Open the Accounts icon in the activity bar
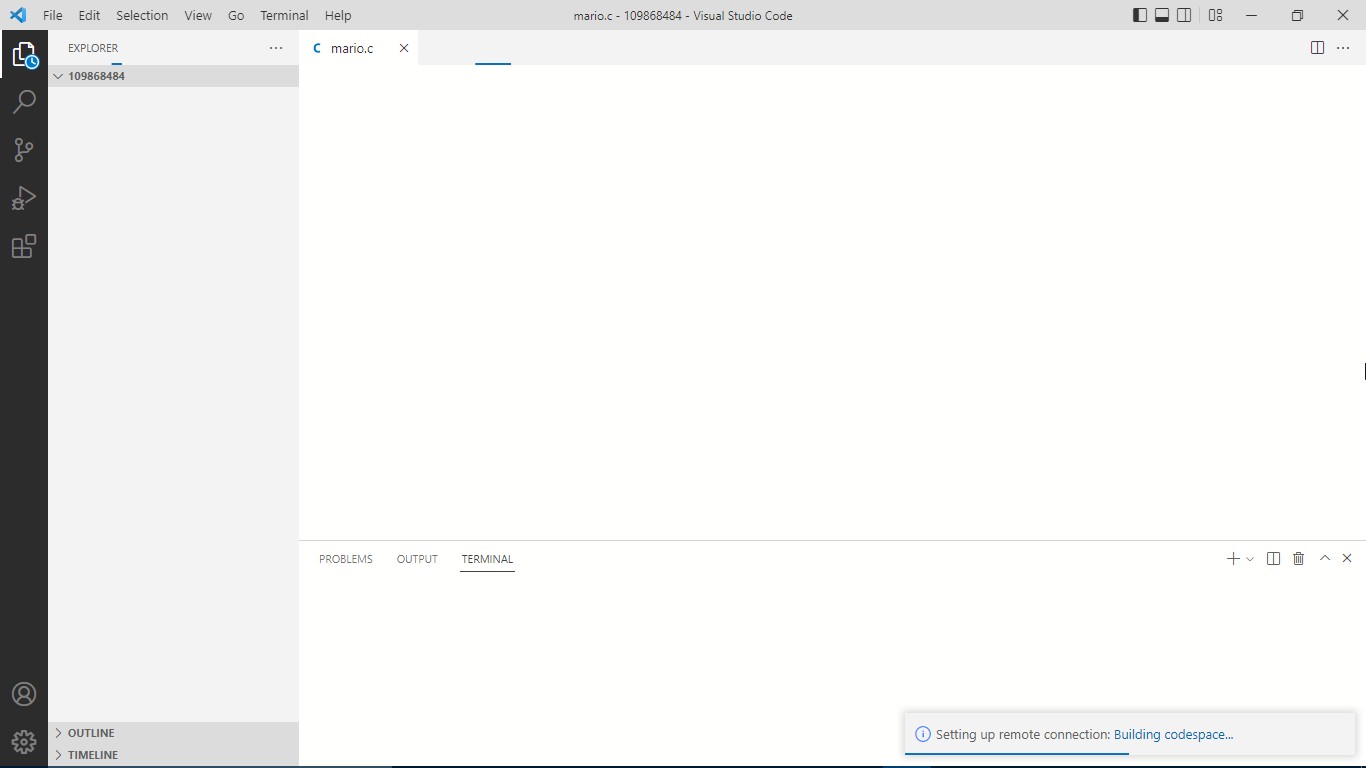1366x768 pixels. click(x=24, y=693)
